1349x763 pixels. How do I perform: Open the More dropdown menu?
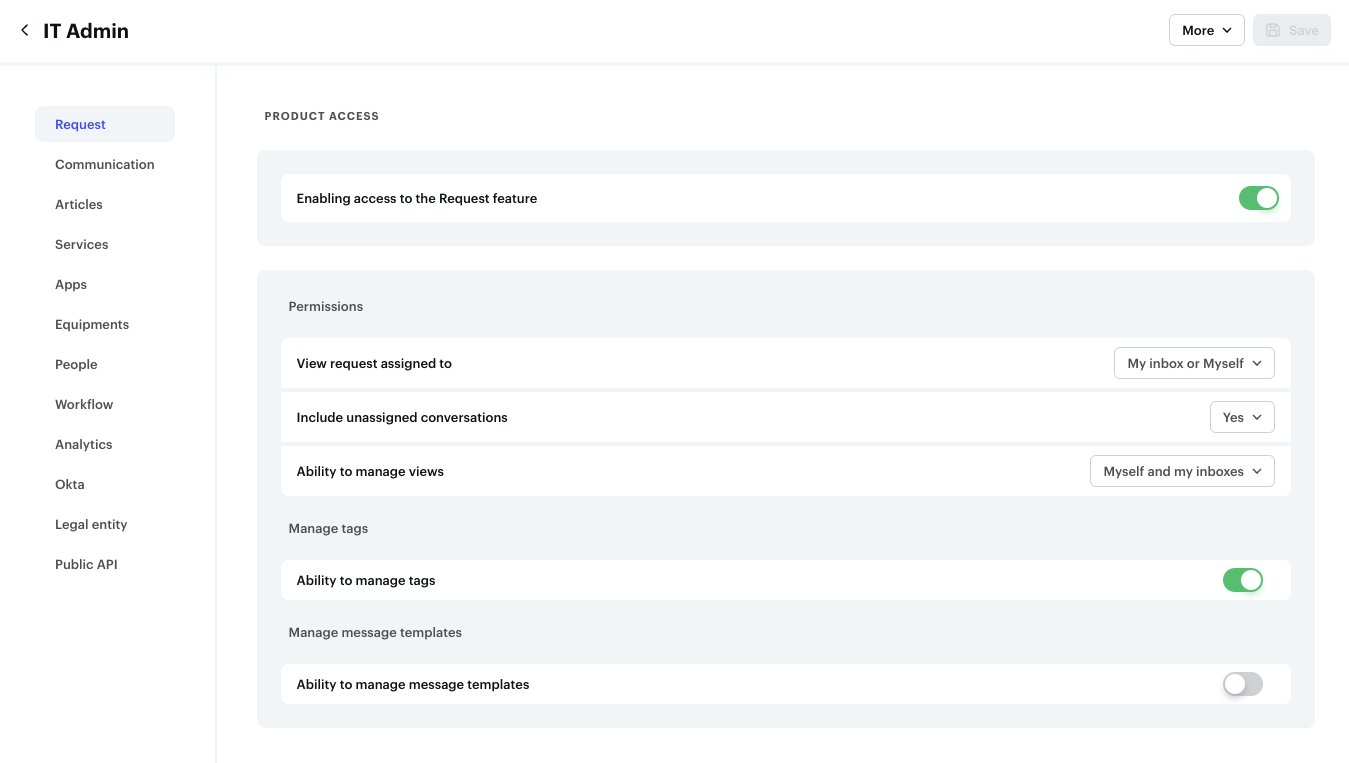(x=1206, y=31)
